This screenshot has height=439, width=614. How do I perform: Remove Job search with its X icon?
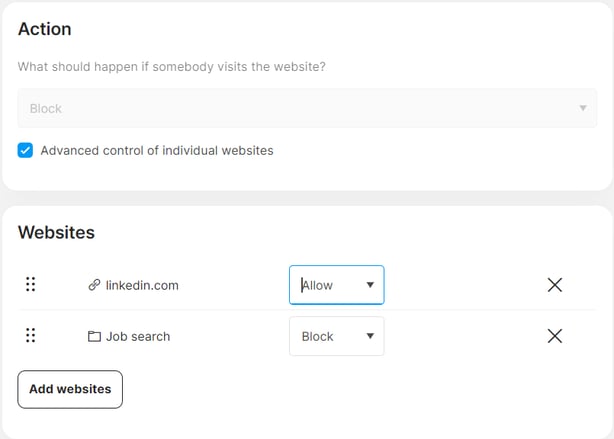point(555,336)
